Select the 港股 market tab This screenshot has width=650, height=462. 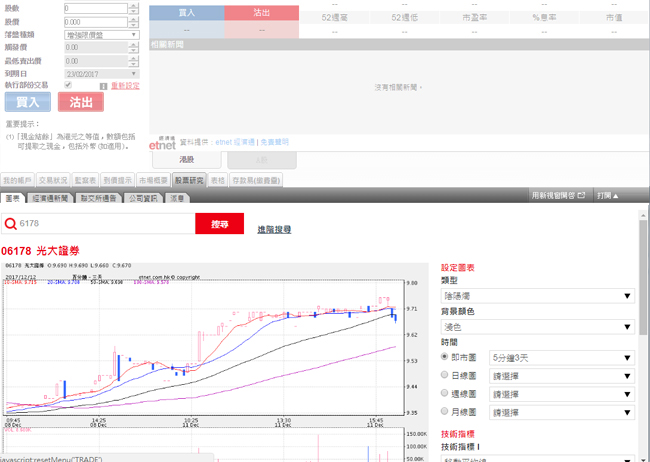click(187, 160)
